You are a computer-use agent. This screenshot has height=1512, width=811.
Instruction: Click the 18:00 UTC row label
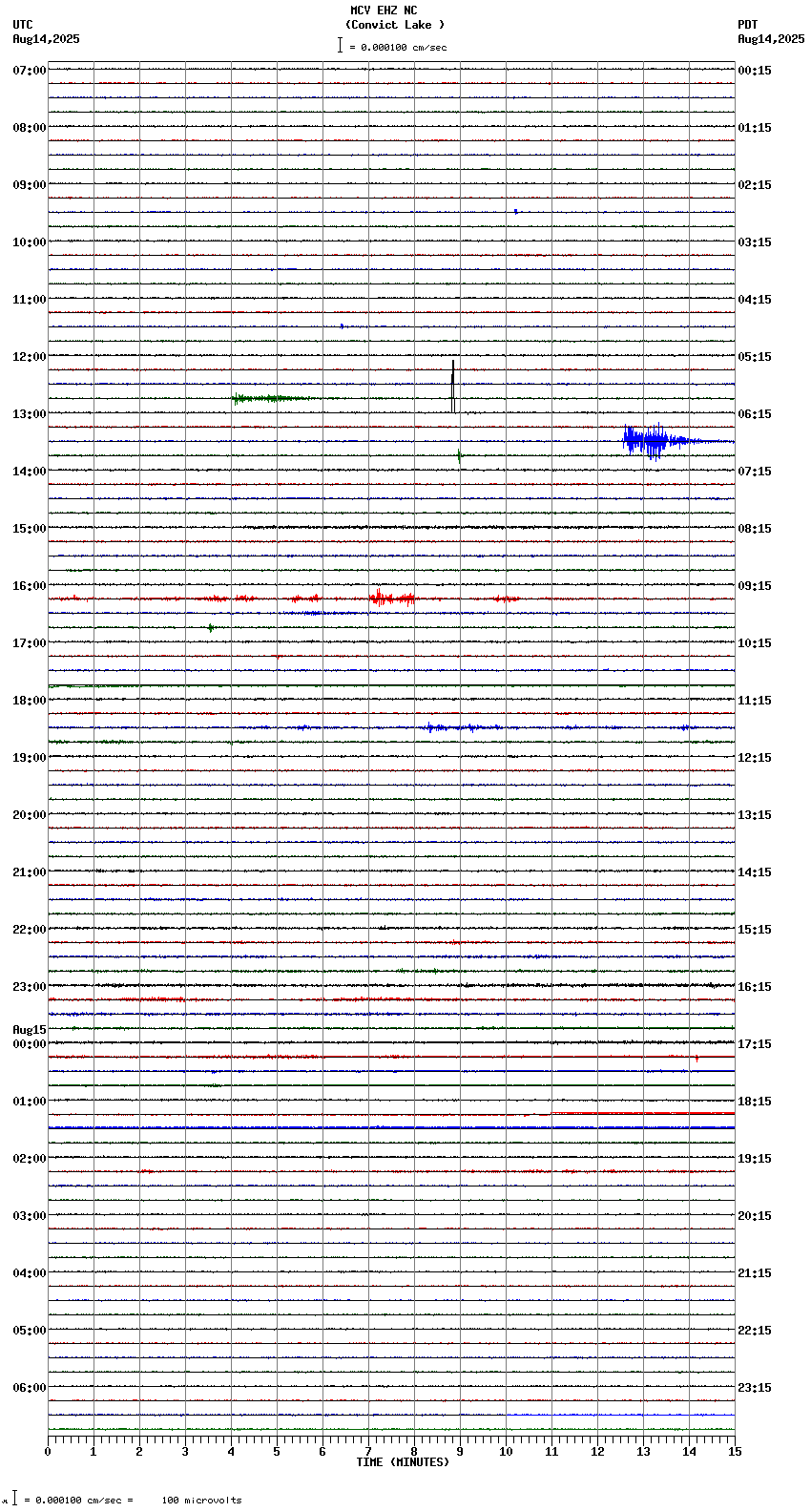[30, 701]
